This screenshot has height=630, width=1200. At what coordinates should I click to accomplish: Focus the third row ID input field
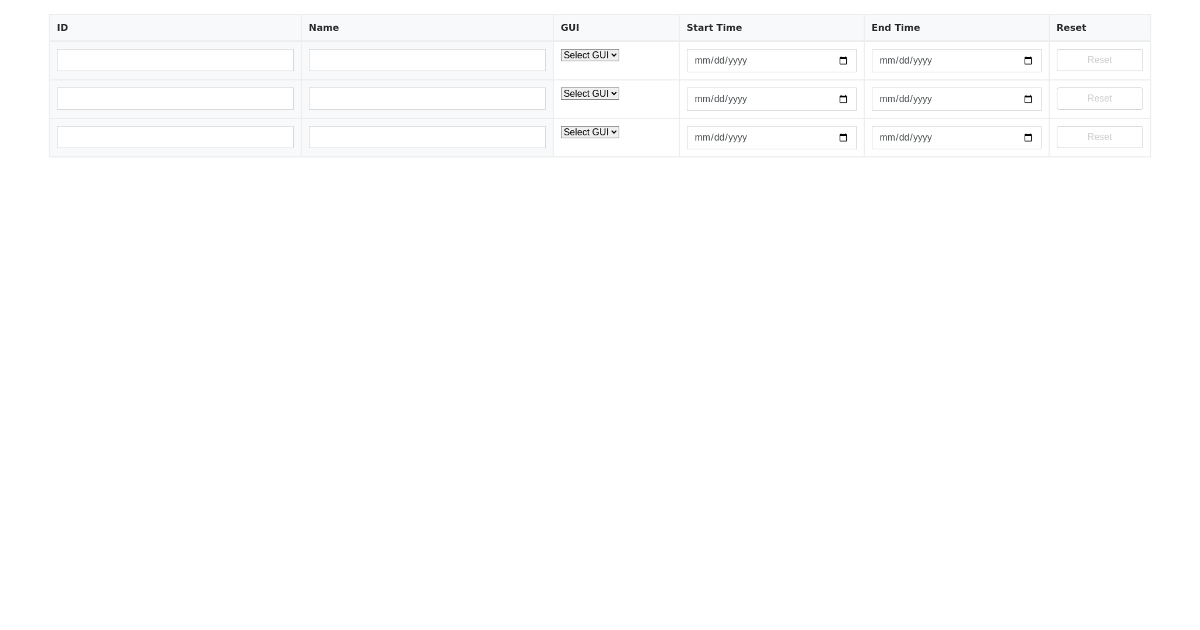175,137
